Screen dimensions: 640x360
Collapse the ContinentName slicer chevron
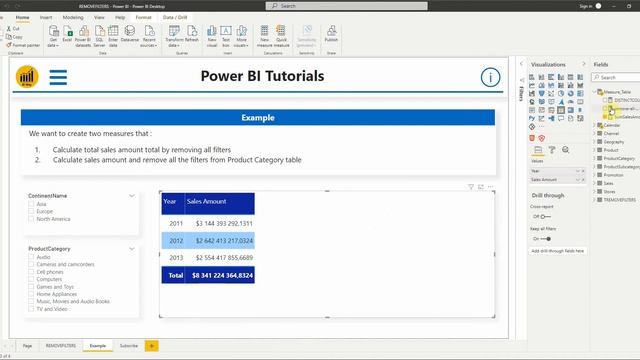pyautogui.click(x=131, y=196)
